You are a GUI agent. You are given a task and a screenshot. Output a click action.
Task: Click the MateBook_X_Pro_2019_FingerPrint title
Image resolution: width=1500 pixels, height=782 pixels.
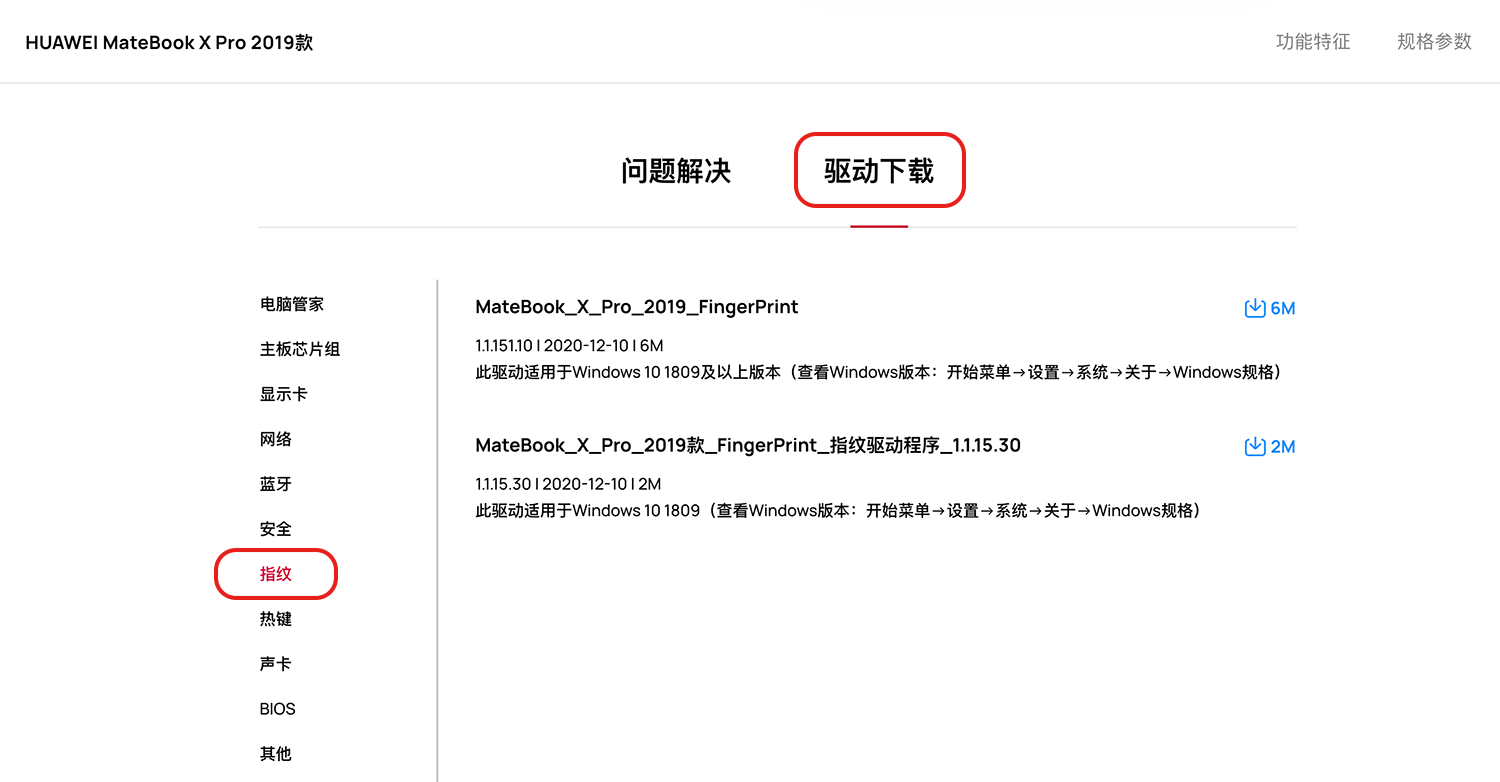pos(637,307)
